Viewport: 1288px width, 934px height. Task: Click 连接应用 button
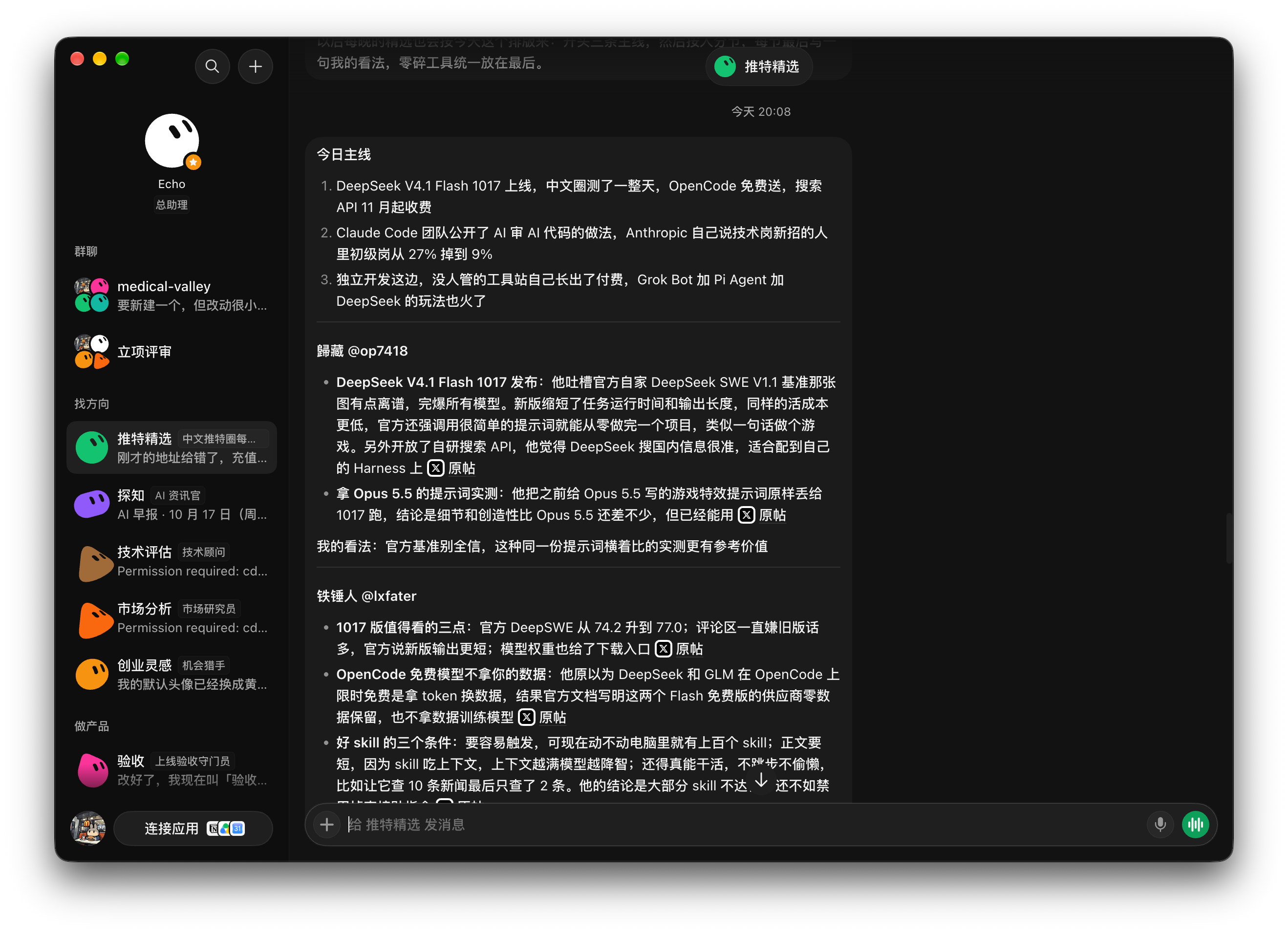(193, 828)
